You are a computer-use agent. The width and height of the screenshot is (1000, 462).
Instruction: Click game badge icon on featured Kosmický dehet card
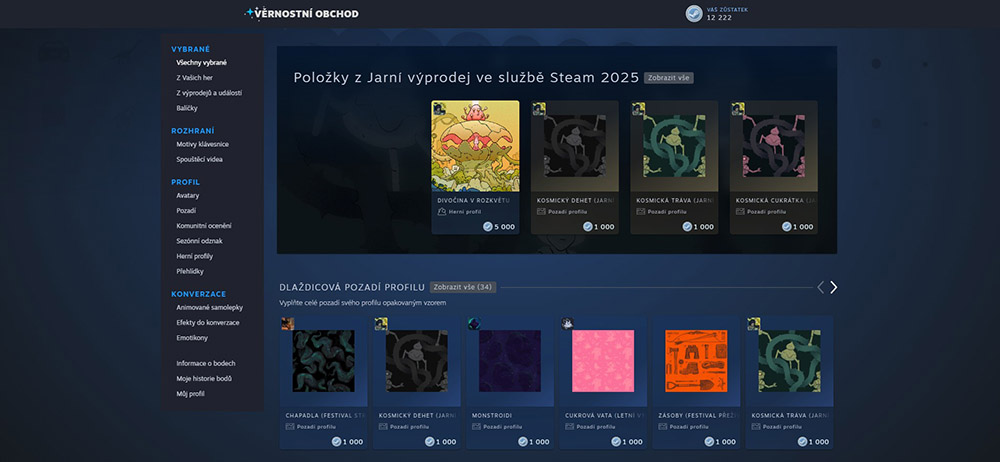tap(538, 108)
